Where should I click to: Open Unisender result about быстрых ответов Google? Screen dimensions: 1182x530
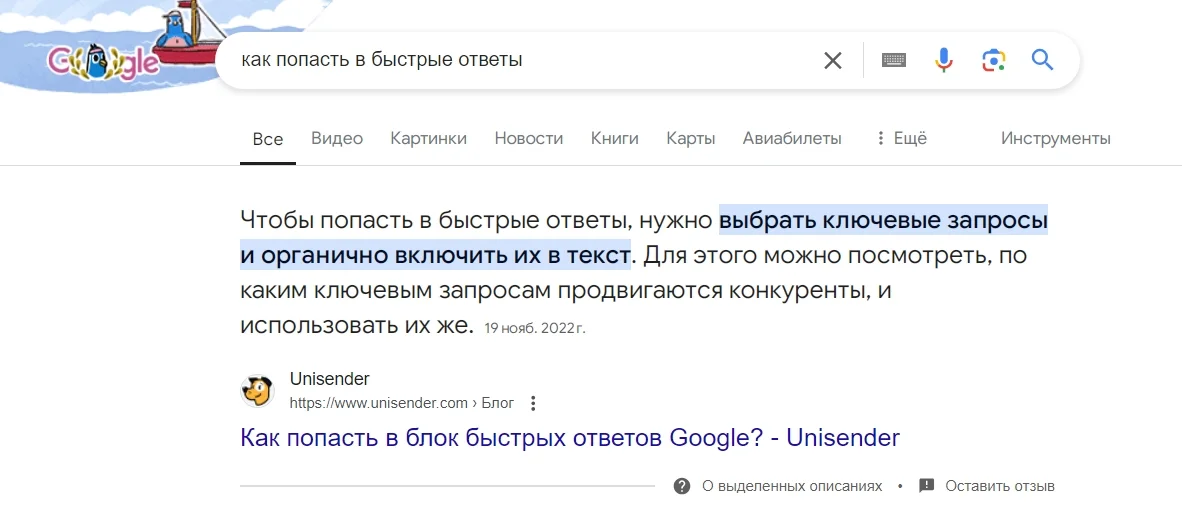pos(570,438)
